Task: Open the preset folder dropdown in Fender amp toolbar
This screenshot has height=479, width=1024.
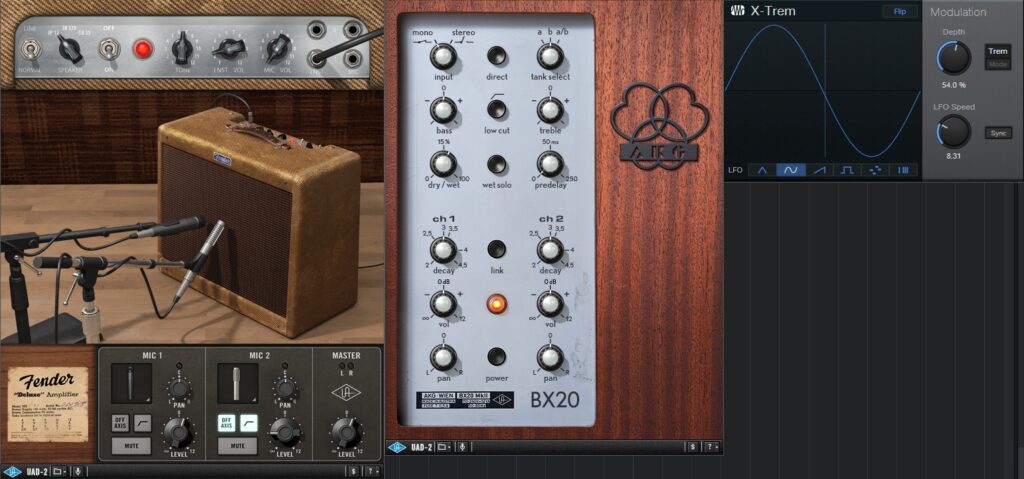Action: [59, 471]
